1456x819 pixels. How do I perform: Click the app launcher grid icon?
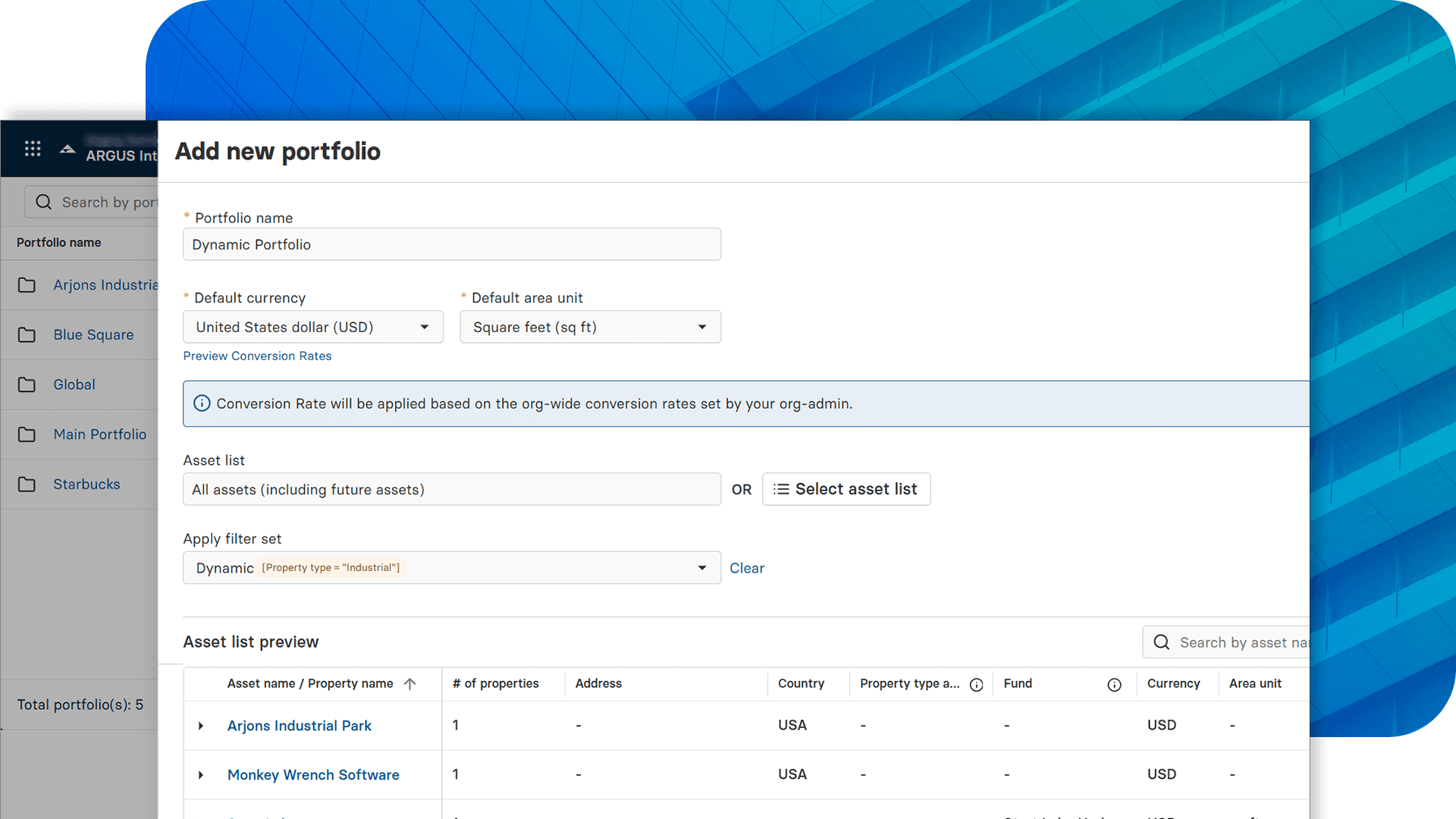(x=33, y=149)
